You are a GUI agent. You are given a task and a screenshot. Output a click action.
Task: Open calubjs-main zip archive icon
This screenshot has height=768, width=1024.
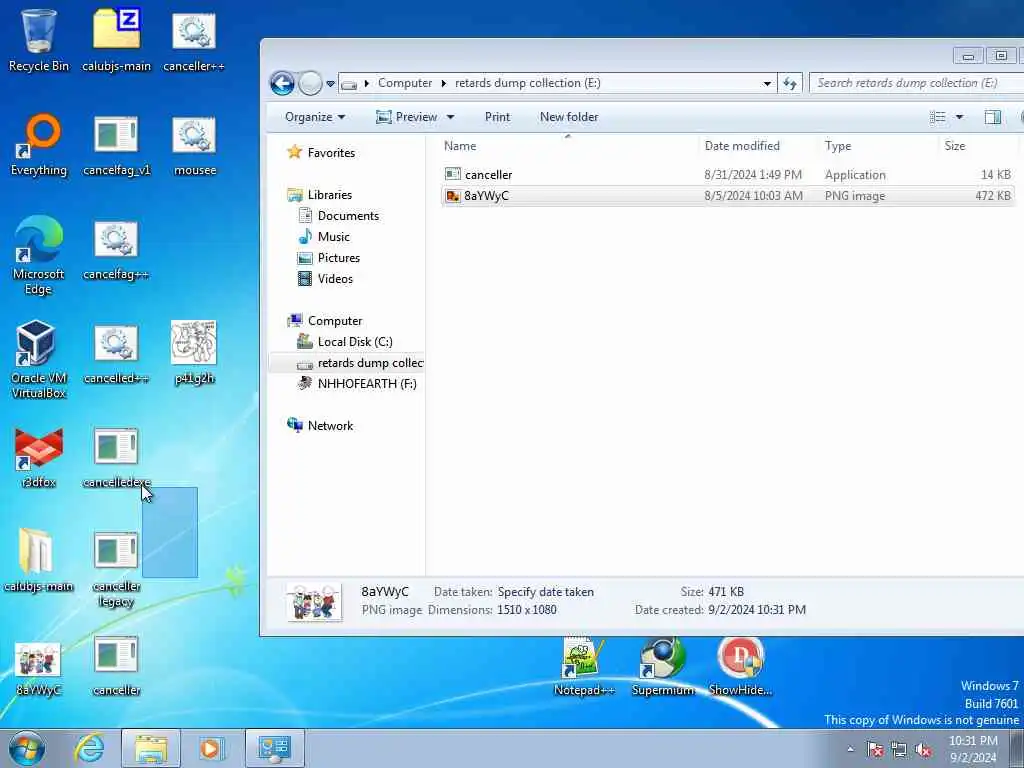point(116,39)
